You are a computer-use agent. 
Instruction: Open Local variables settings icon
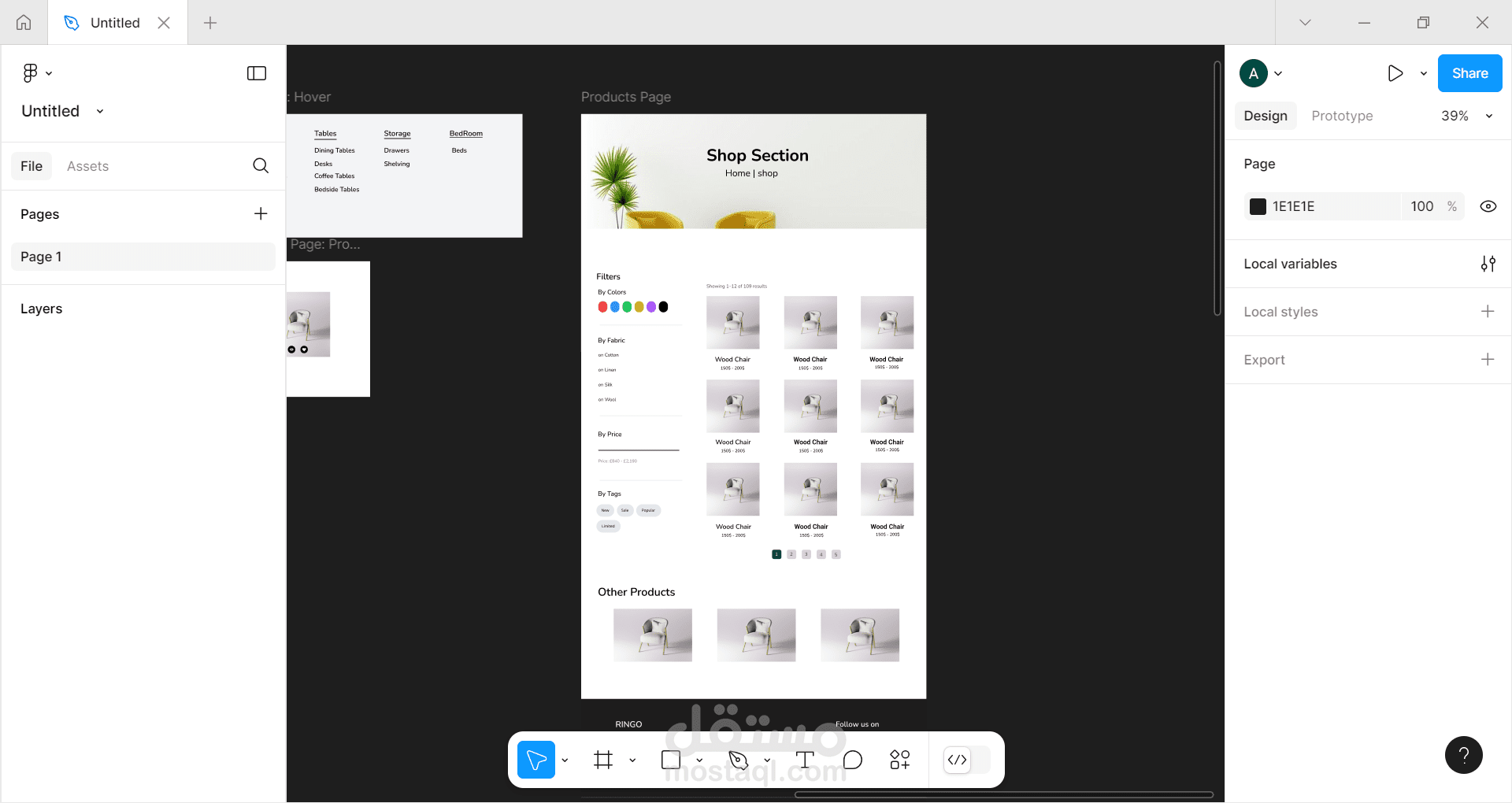point(1488,264)
